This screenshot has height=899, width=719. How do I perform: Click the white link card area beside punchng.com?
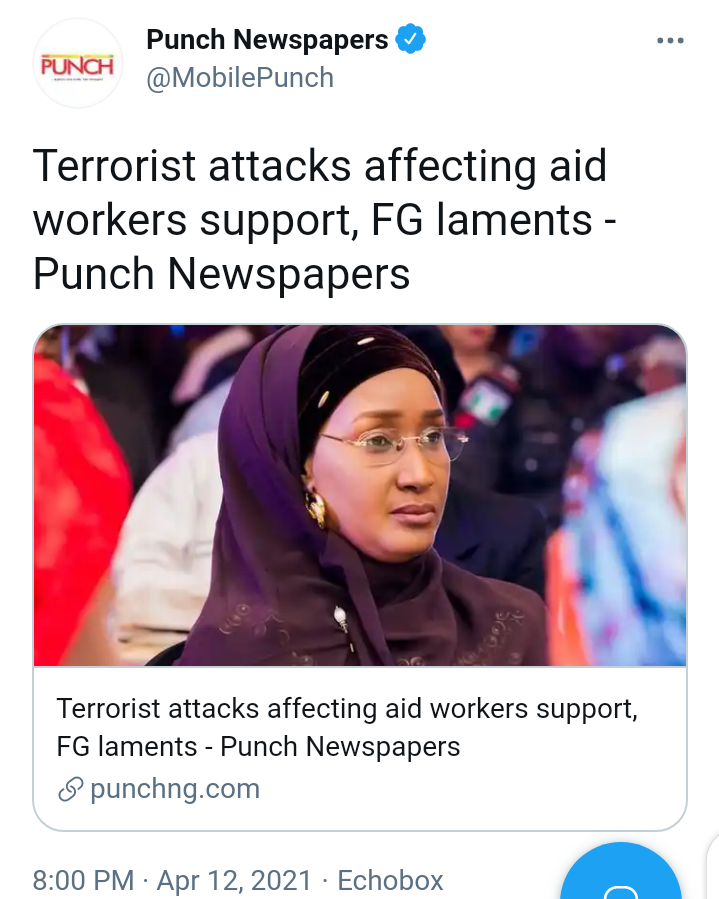pos(470,789)
